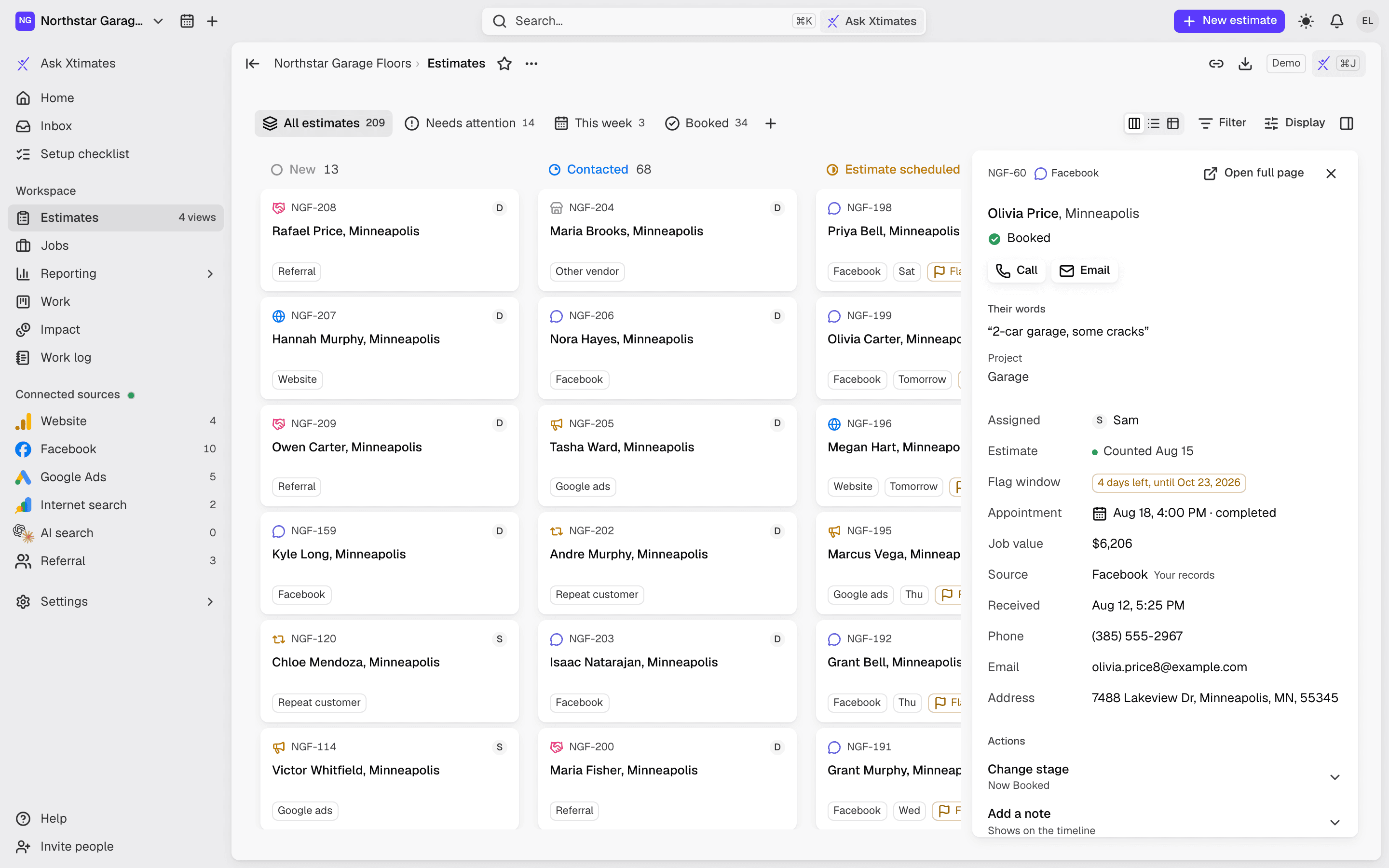Open the Rafael Price NGF-208 card

point(389,239)
